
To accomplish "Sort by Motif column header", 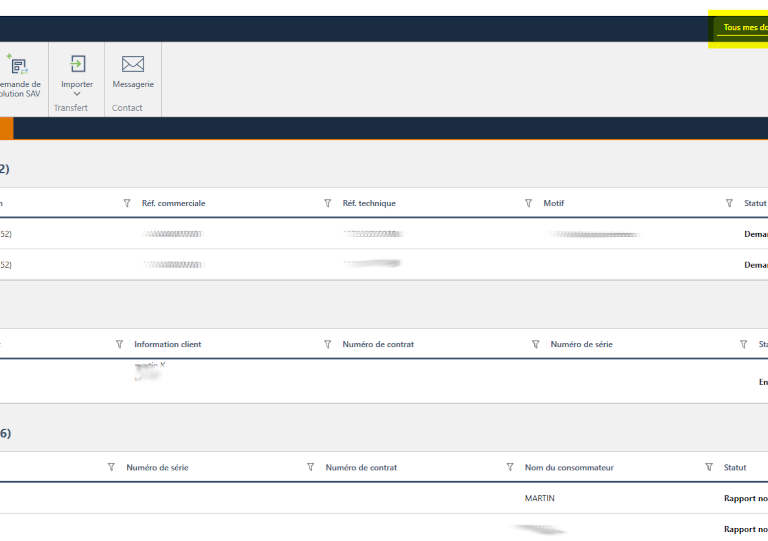I will [x=554, y=203].
